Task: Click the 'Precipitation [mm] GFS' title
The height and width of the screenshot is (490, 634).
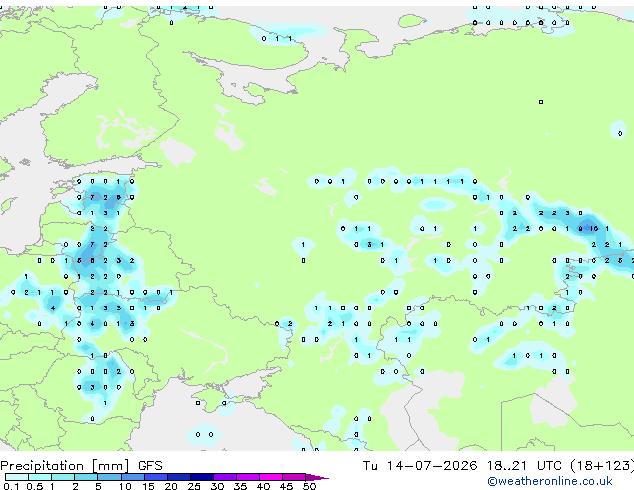Action: [x=81, y=466]
